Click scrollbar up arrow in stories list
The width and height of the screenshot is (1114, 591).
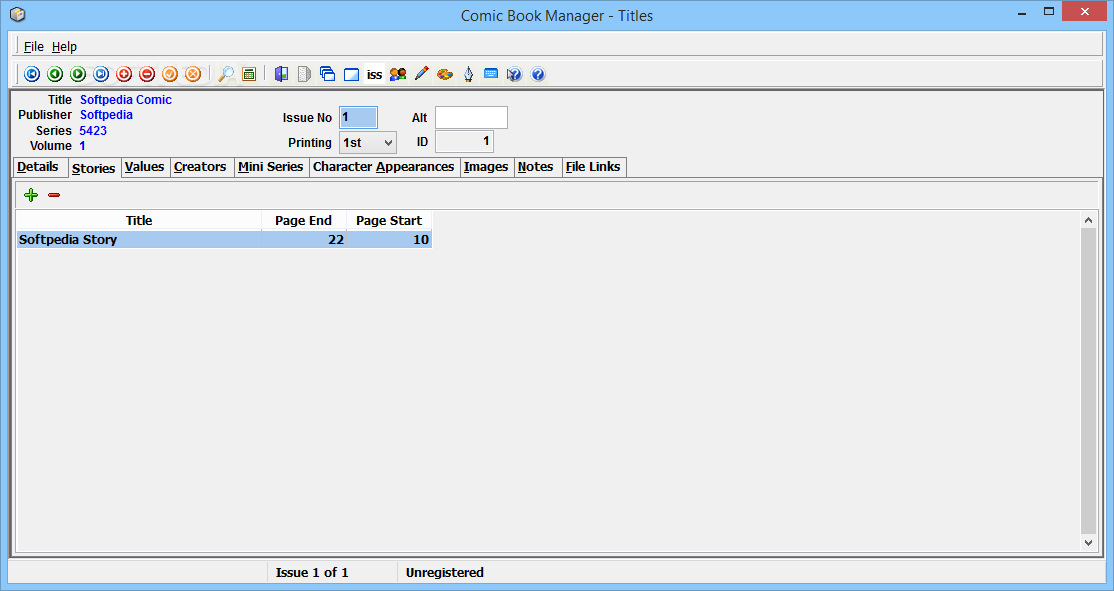pyautogui.click(x=1088, y=220)
